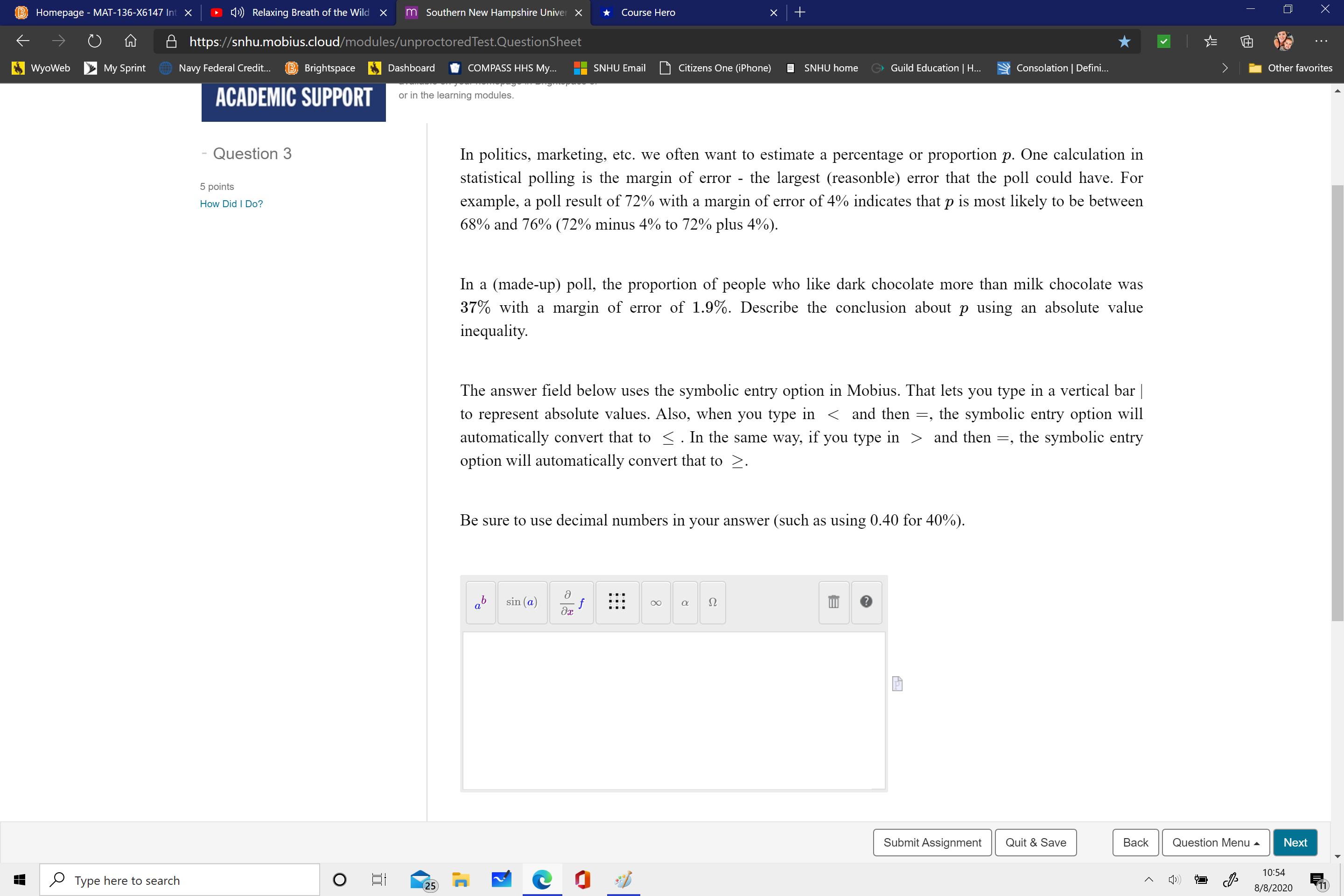Open the Question Menu dropdown

[1215, 842]
